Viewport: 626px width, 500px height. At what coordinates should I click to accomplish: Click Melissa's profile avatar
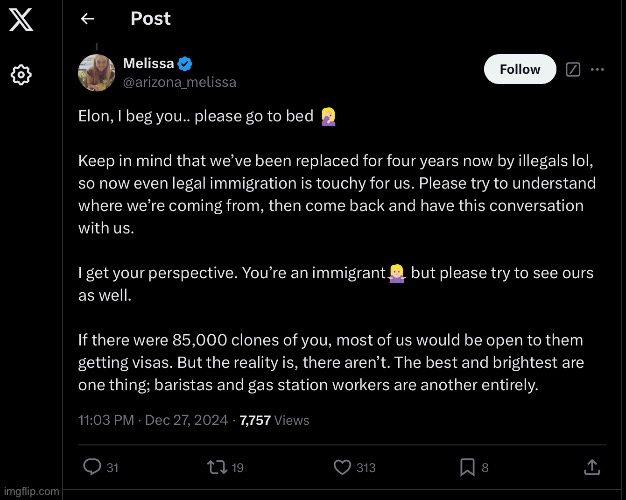(95, 71)
